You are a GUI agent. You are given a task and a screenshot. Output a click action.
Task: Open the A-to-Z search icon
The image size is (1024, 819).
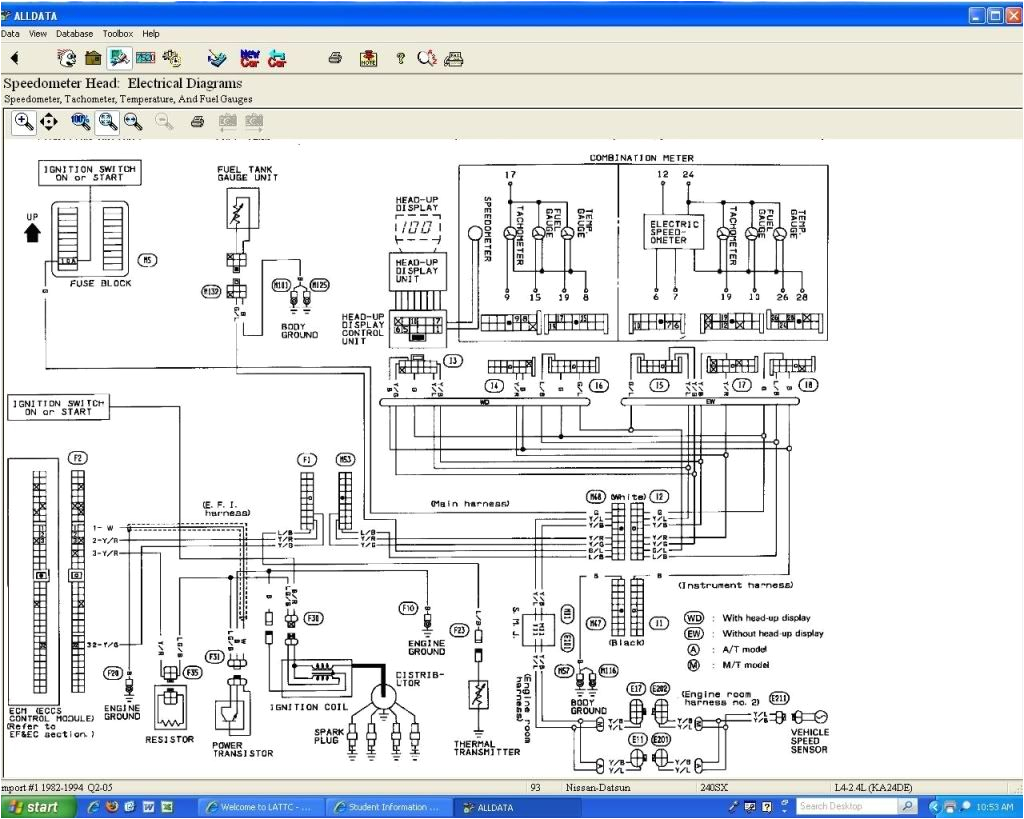(427, 58)
